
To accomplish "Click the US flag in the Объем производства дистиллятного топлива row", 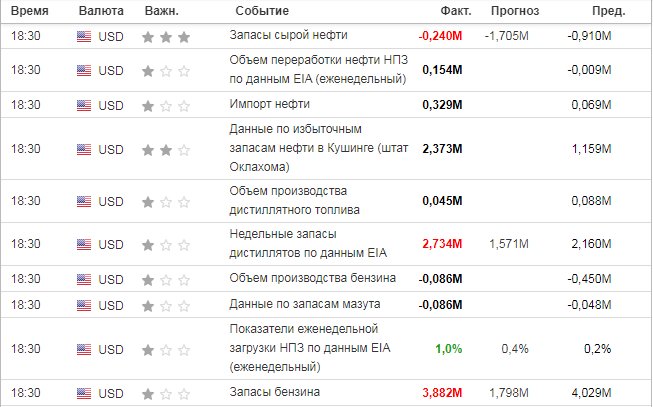I will coord(84,202).
